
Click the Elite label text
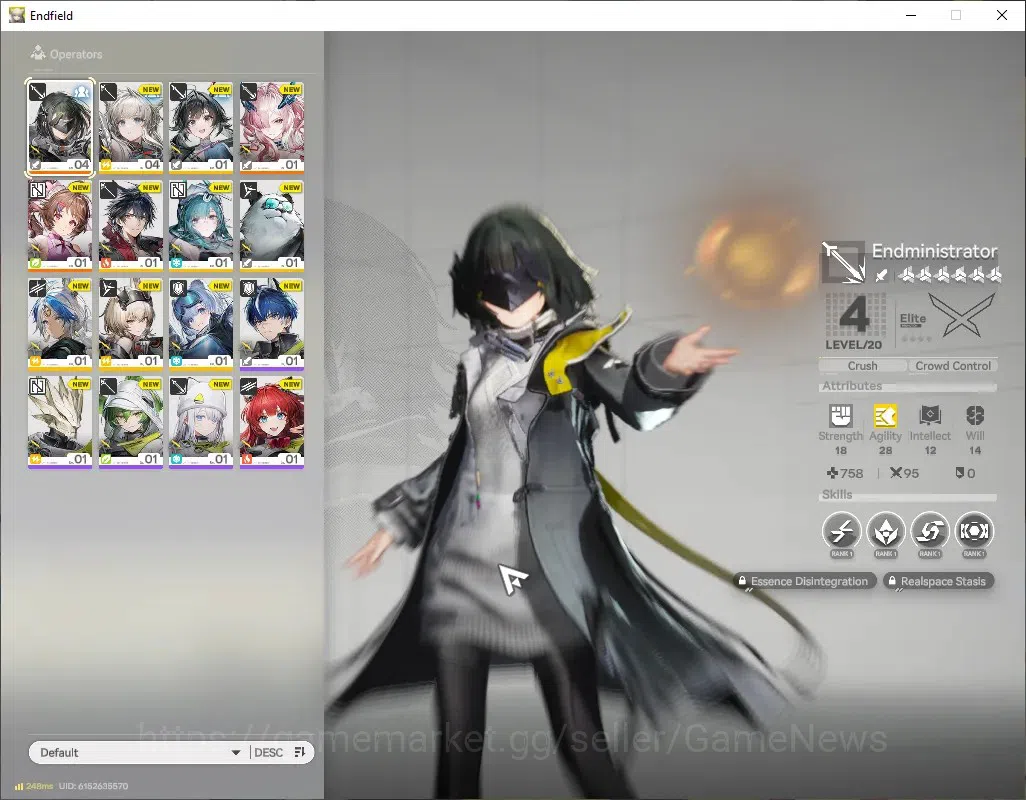click(x=912, y=318)
